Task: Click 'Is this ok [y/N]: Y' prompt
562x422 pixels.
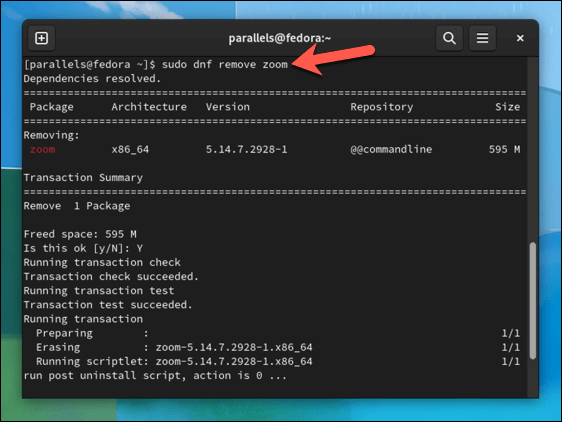Action: pos(83,248)
